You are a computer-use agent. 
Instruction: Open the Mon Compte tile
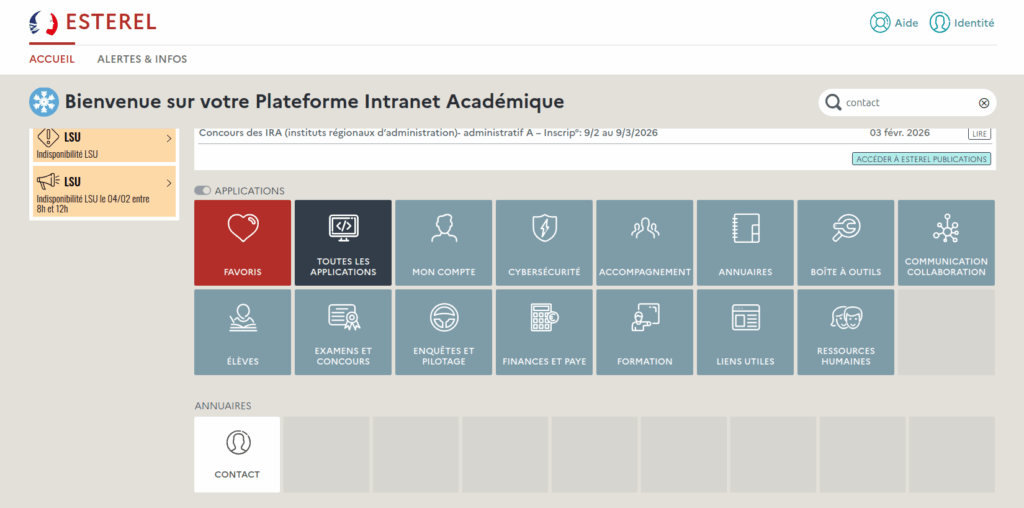(443, 242)
